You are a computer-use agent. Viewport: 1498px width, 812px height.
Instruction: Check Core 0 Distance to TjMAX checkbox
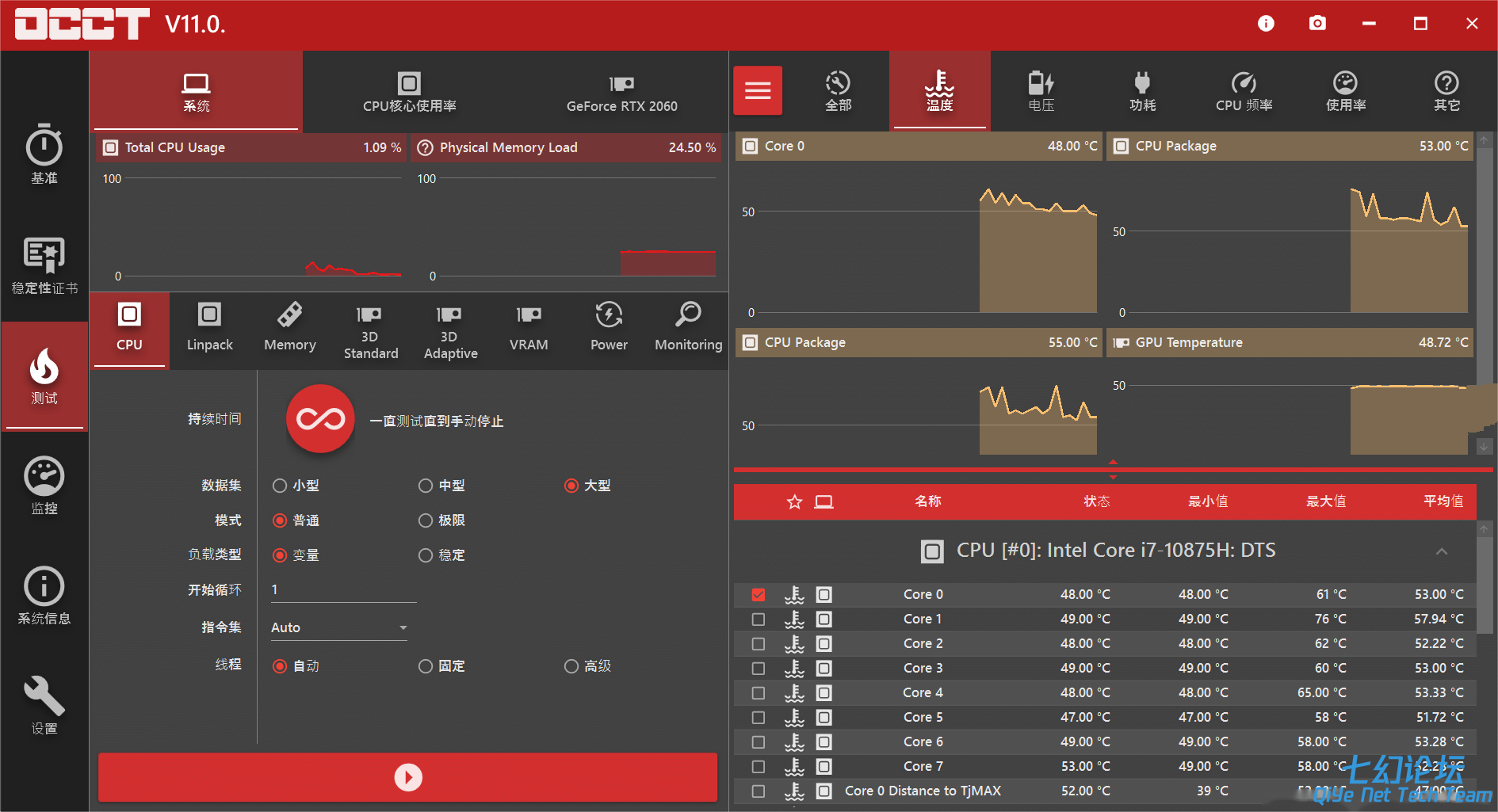[759, 791]
